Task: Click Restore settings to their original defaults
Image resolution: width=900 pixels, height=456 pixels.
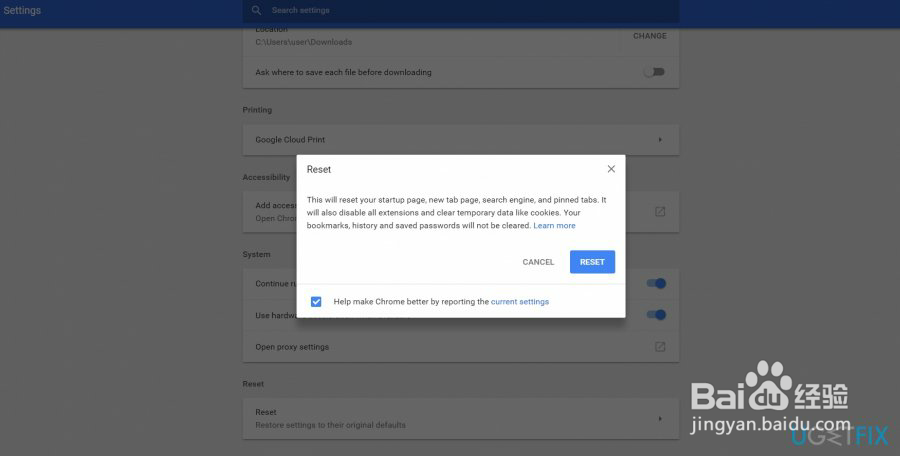Action: [330, 425]
